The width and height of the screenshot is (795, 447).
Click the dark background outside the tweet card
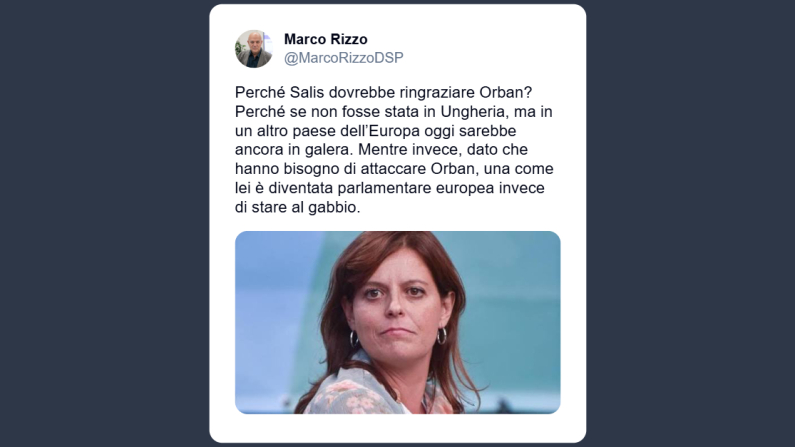[101, 223]
